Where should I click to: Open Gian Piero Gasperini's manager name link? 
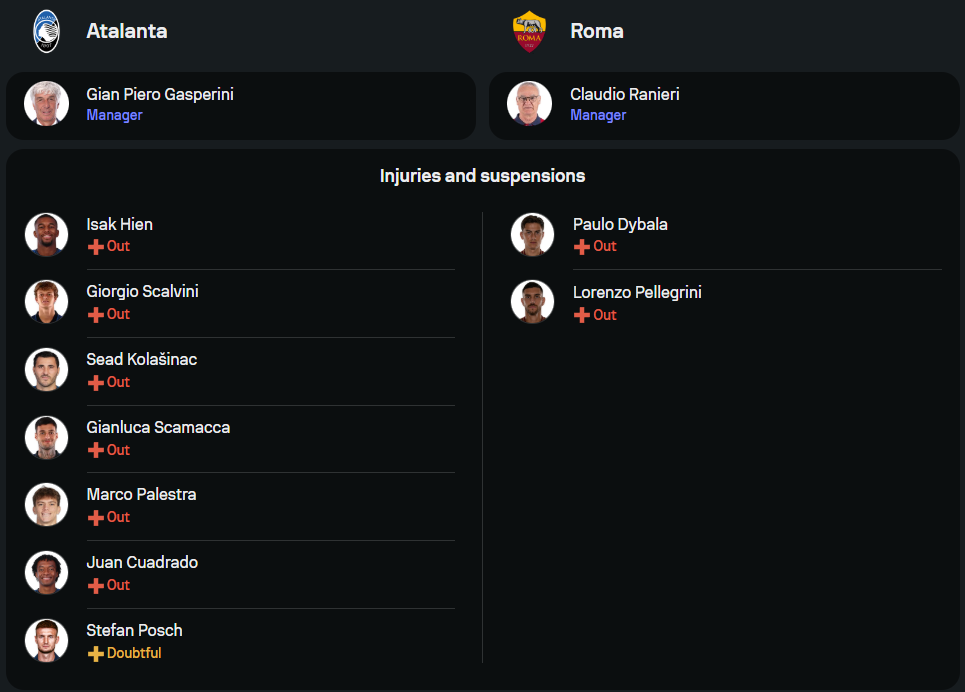click(160, 94)
